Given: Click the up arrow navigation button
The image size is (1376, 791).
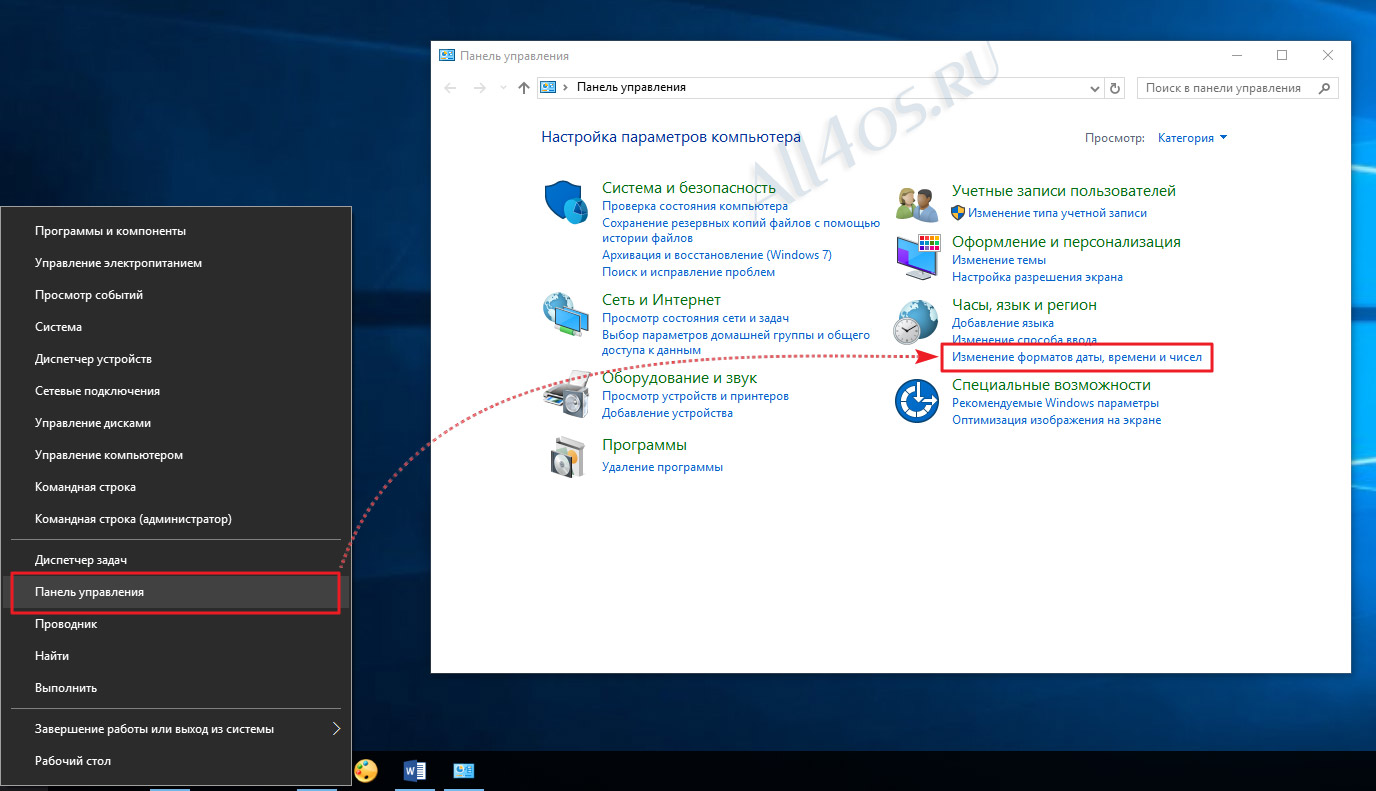Looking at the screenshot, I should [524, 88].
